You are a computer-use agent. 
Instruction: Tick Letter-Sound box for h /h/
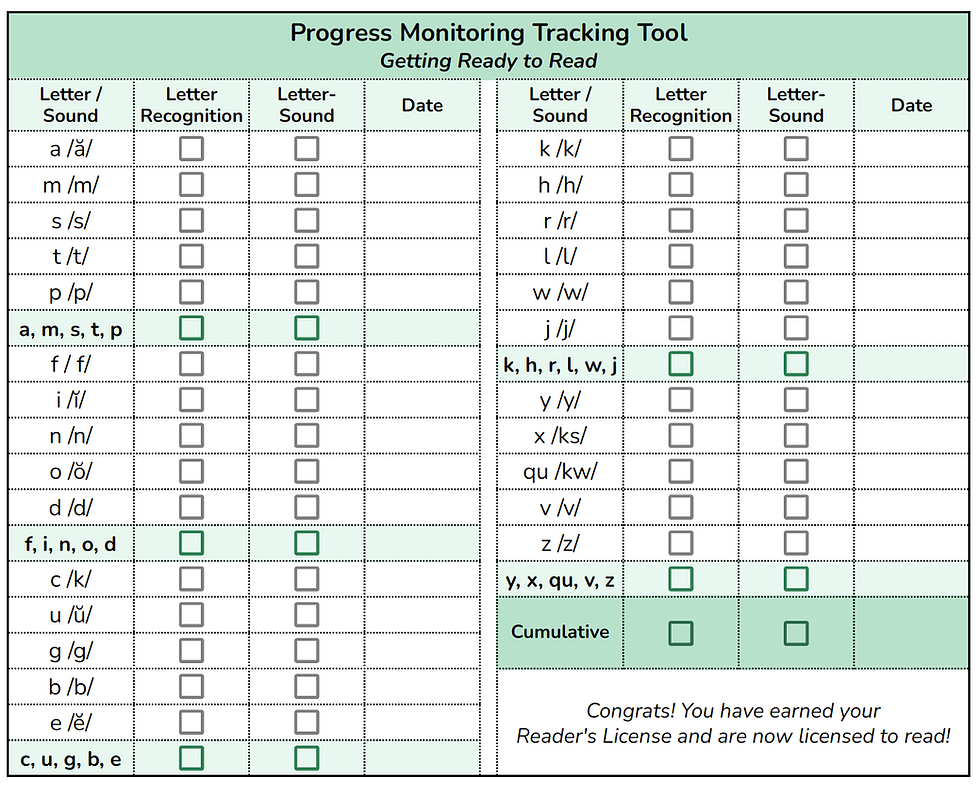click(796, 184)
